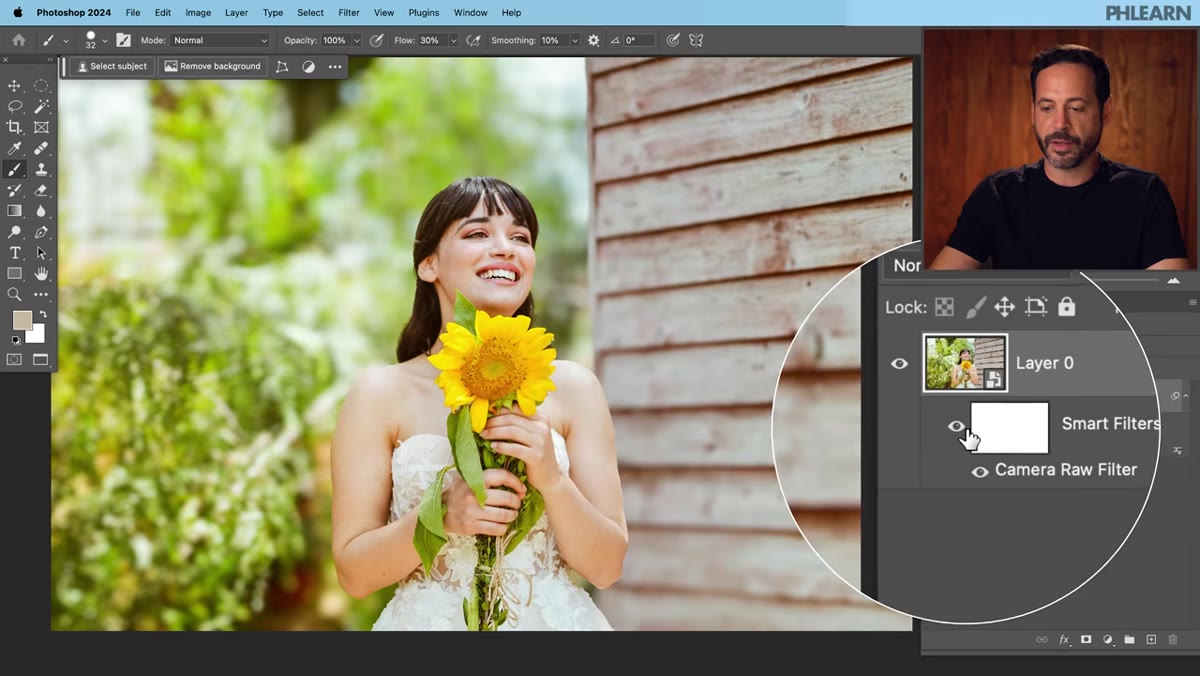The image size is (1200, 676).
Task: Open the Brush Settings panel
Action: 123,40
